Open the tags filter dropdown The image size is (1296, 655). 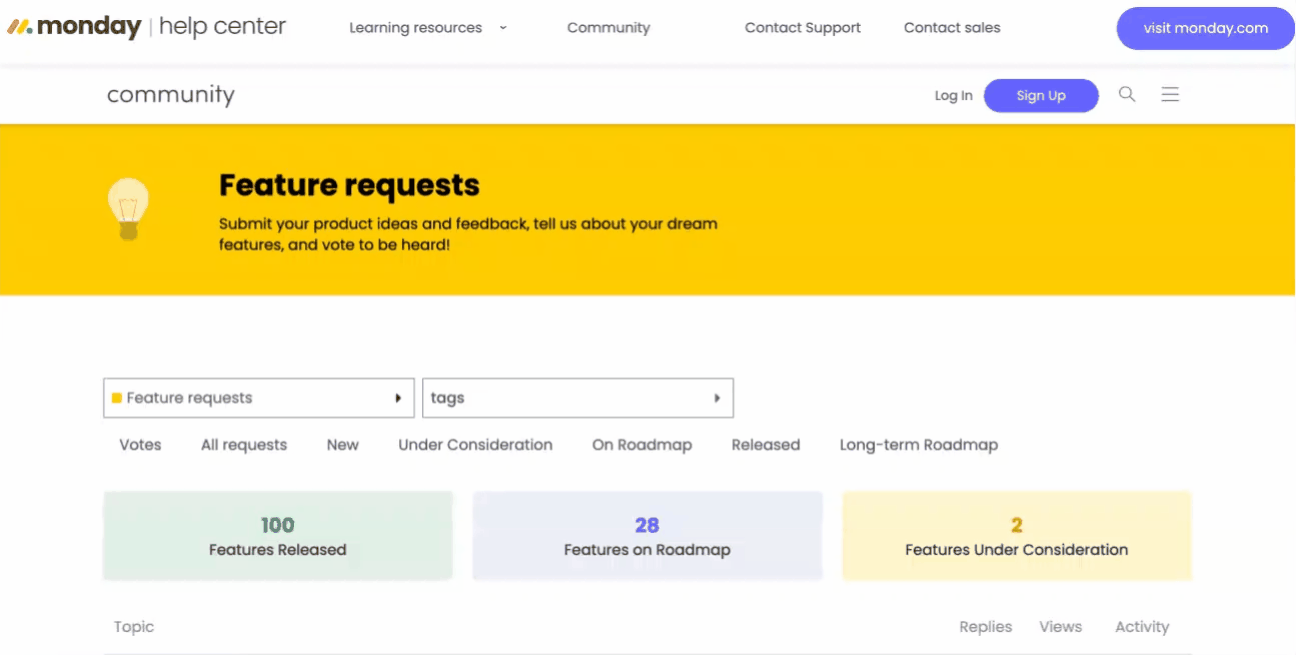[x=578, y=398]
